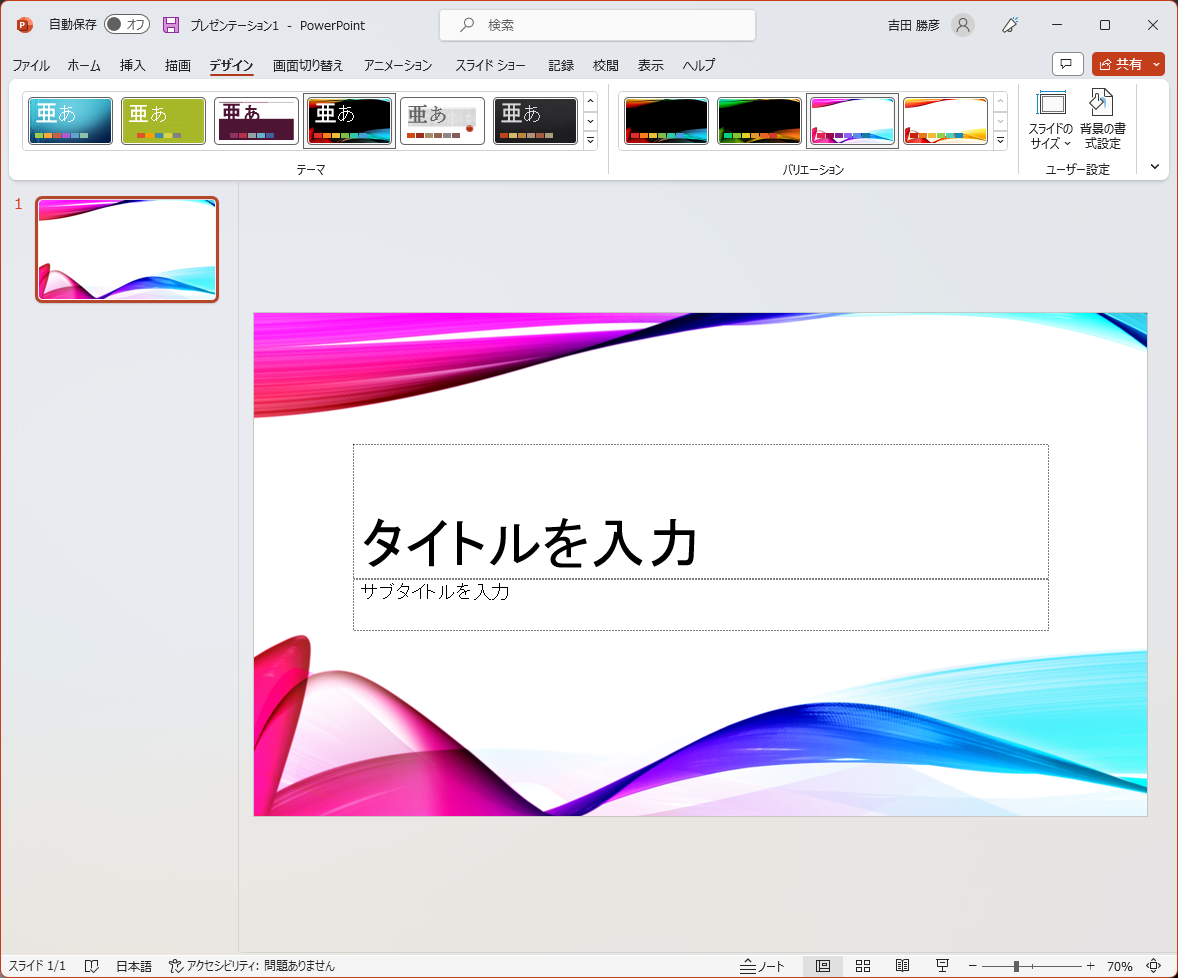Open the 共有 dropdown arrow

click(1157, 64)
